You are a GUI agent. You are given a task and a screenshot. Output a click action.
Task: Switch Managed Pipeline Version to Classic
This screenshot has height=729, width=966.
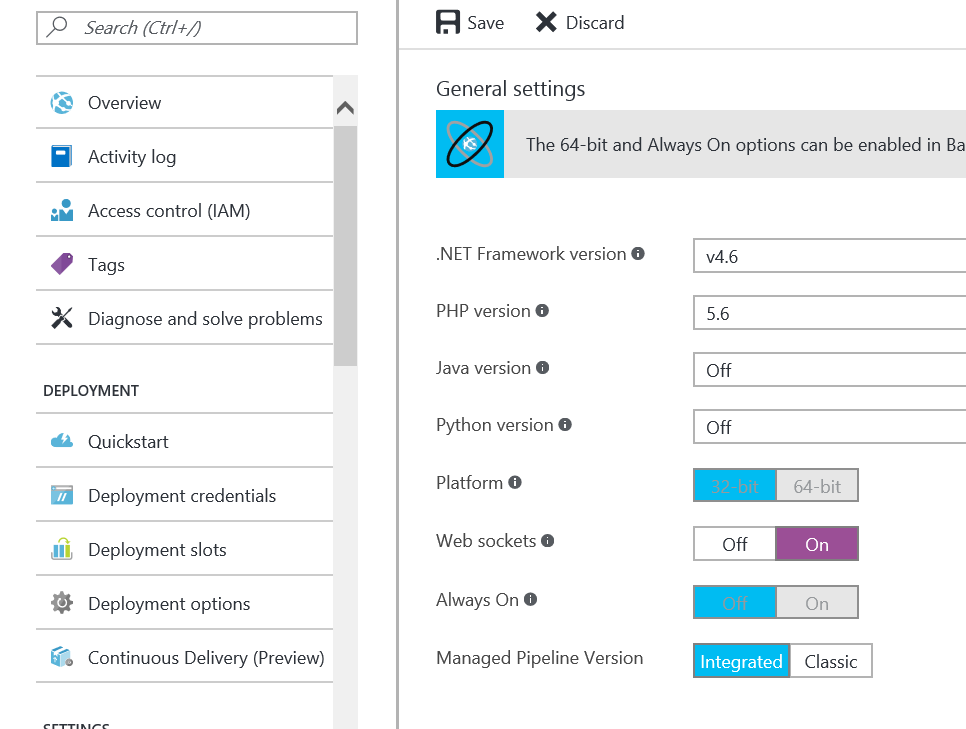click(x=830, y=660)
